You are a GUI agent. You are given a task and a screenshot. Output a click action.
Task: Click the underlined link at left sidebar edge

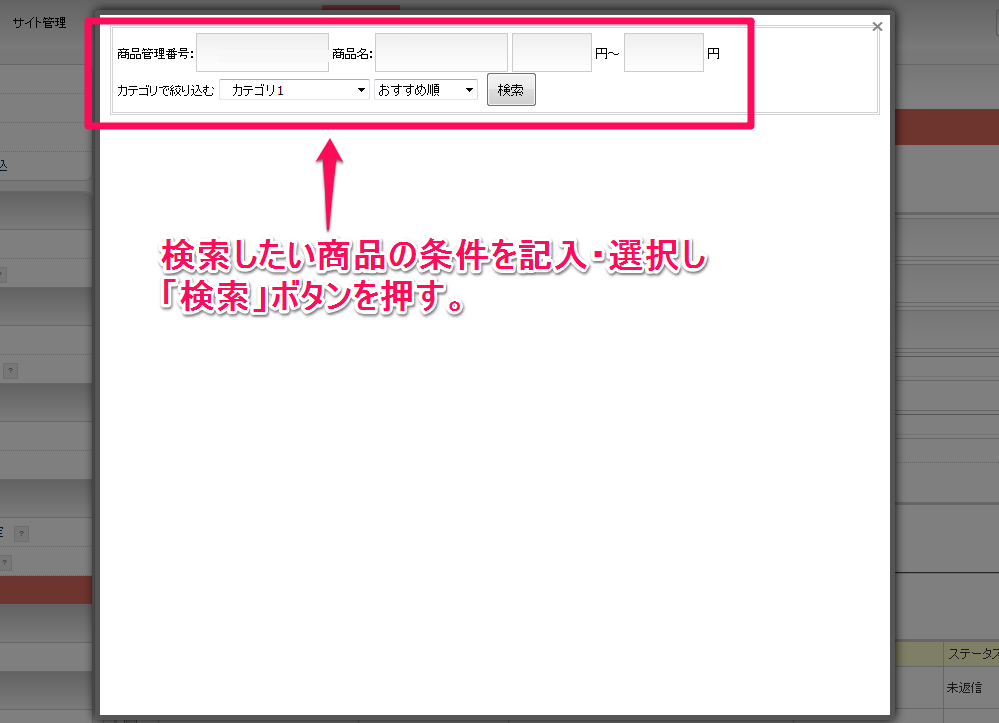[4, 165]
